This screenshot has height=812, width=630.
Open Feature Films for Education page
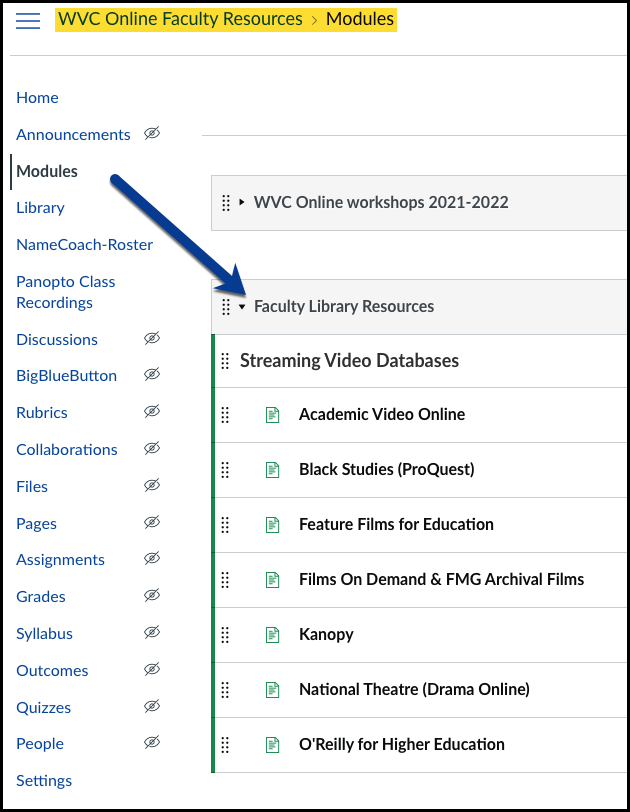[396, 524]
